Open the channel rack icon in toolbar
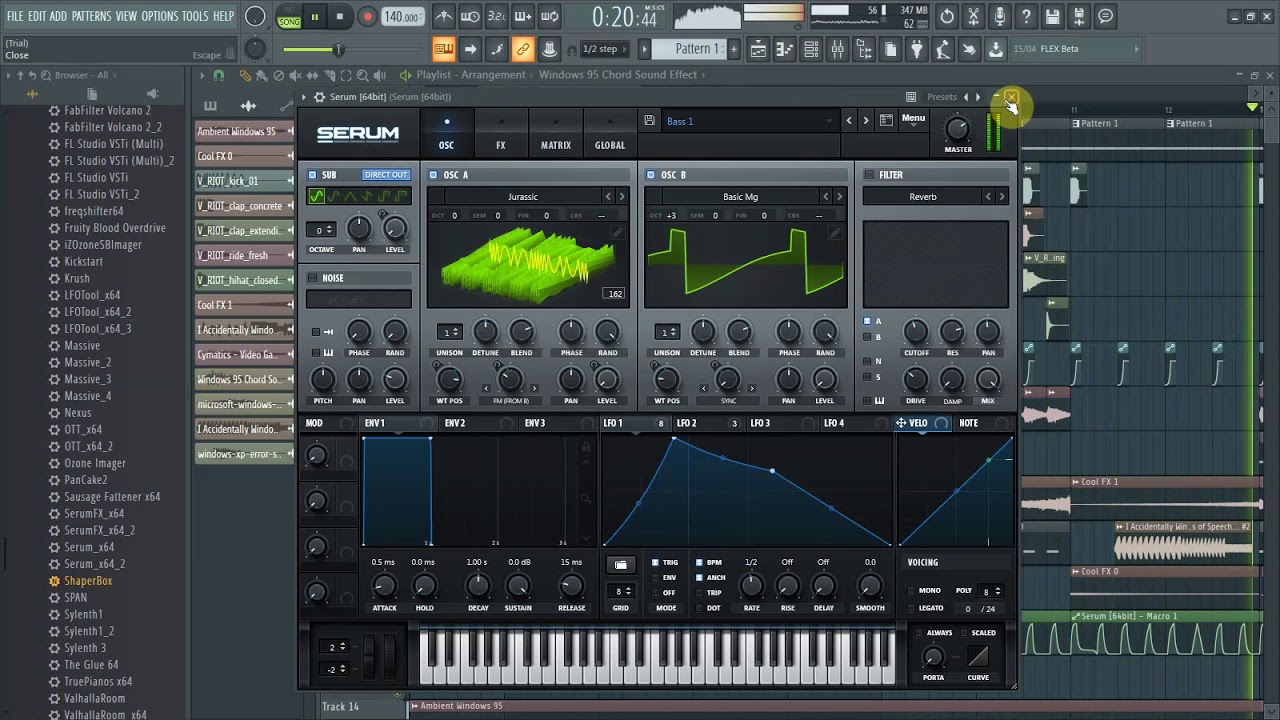Image resolution: width=1280 pixels, height=720 pixels. (811, 49)
